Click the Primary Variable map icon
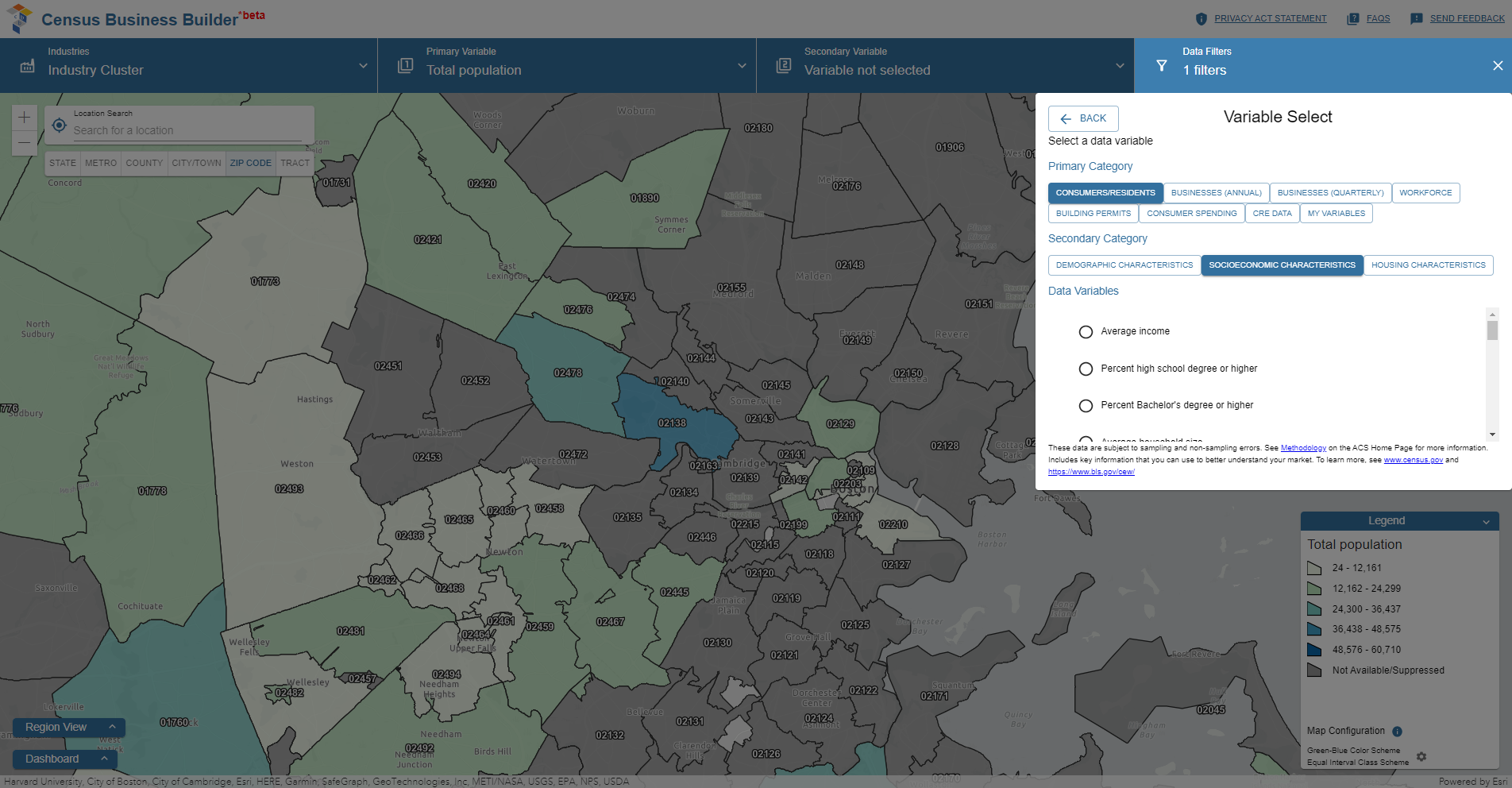This screenshot has height=788, width=1512. click(405, 66)
